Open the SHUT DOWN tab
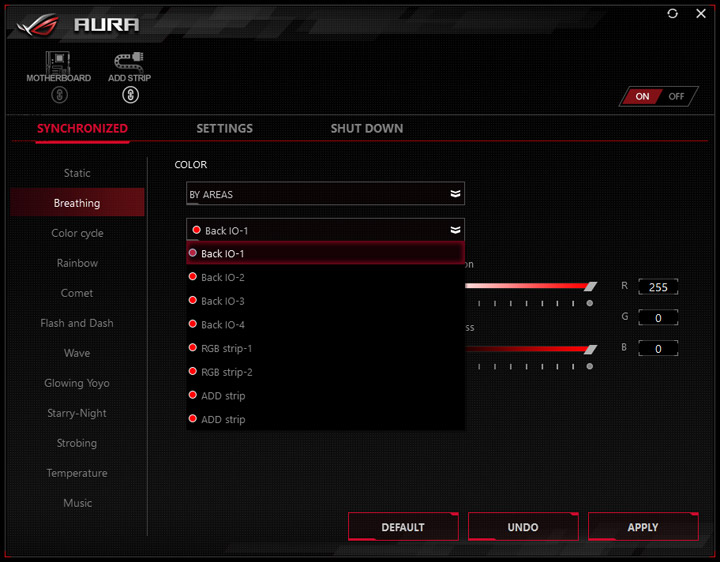Image resolution: width=720 pixels, height=562 pixels. click(x=366, y=129)
